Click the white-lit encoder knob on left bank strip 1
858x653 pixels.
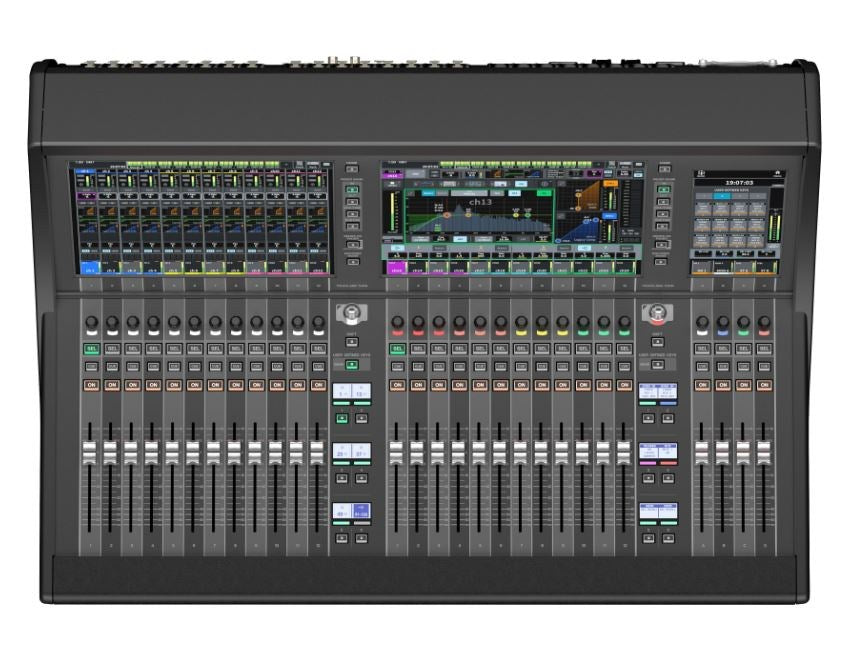[91, 322]
